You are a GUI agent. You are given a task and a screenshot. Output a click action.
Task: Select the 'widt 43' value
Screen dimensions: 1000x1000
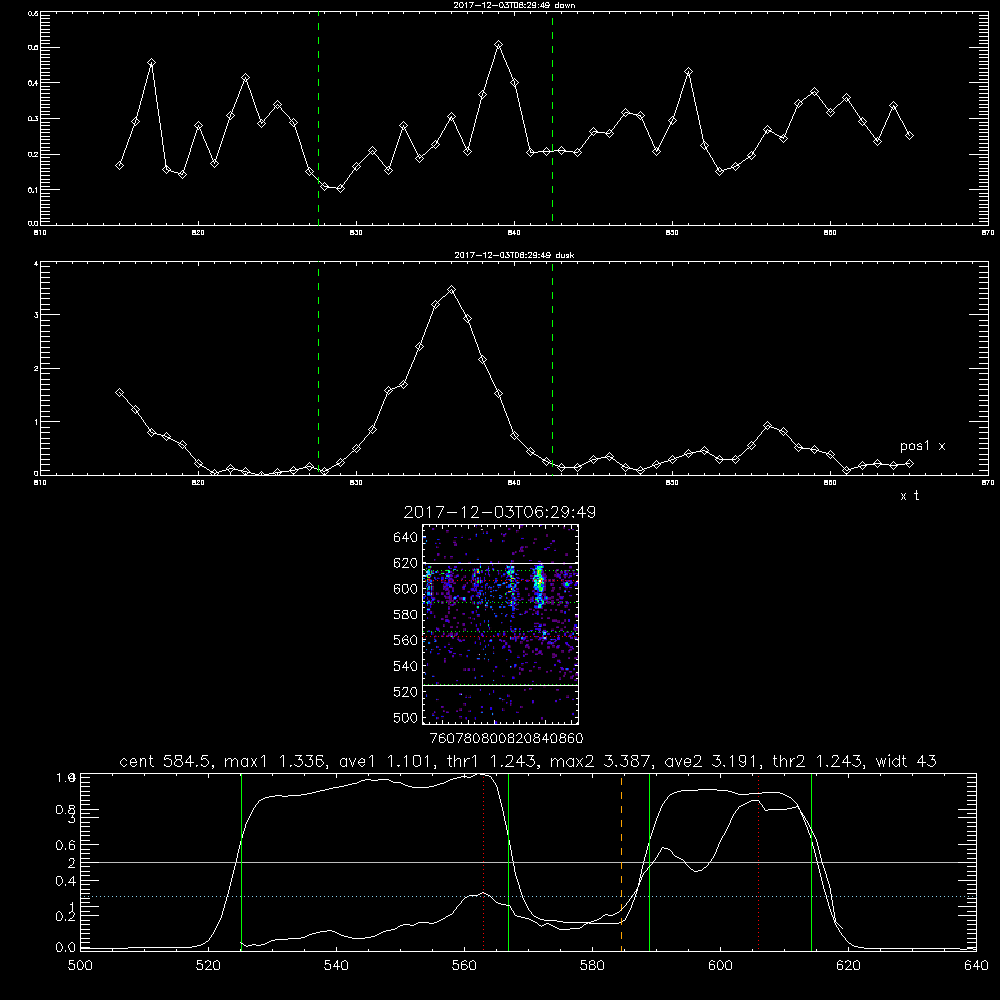[x=906, y=761]
